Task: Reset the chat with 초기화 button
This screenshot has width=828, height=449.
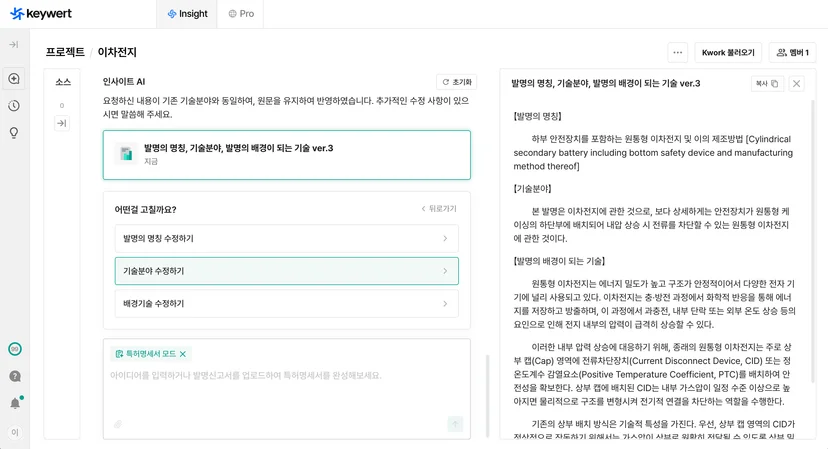Action: point(457,82)
